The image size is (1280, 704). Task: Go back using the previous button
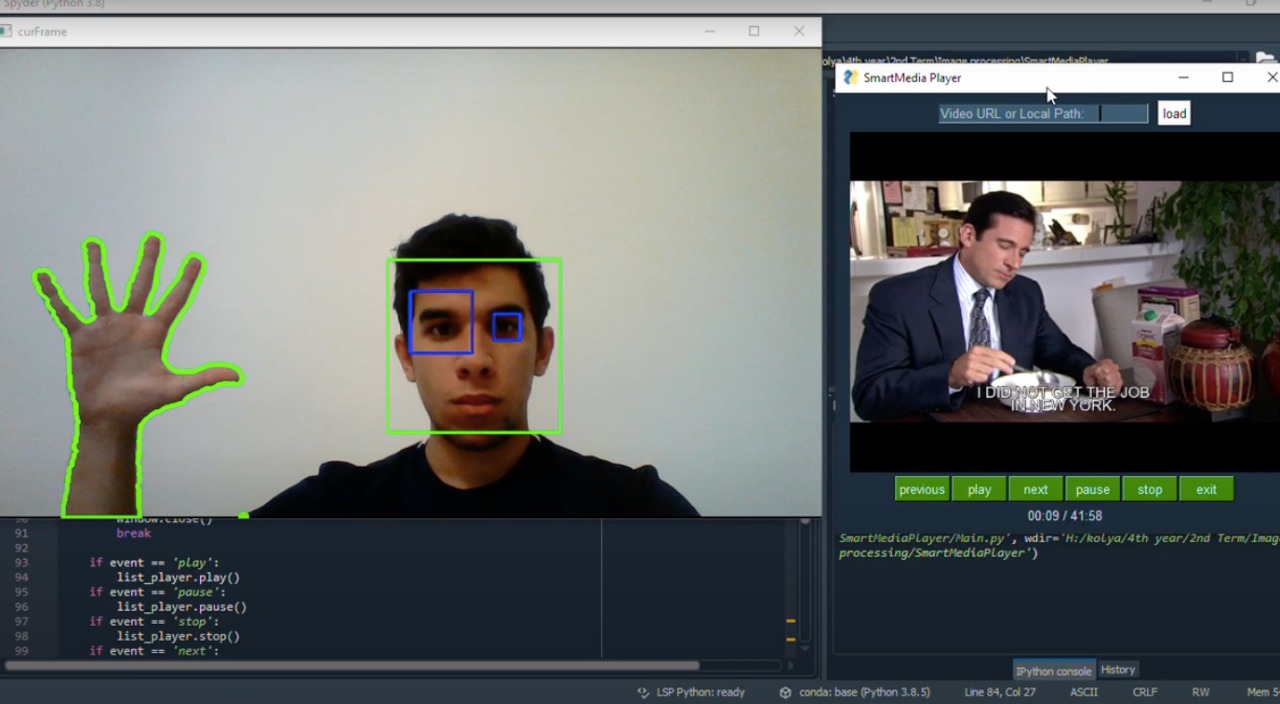pyautogui.click(x=921, y=489)
